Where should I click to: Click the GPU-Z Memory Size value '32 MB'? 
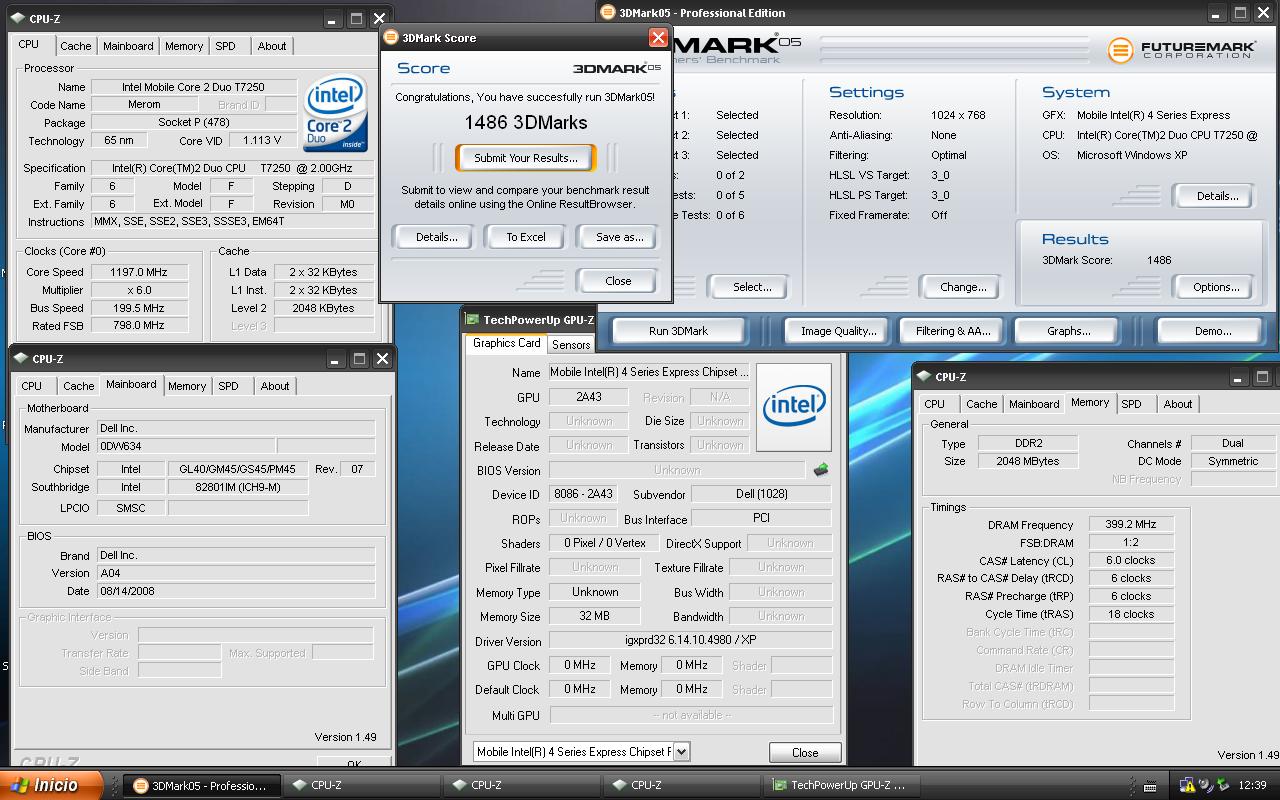(594, 616)
